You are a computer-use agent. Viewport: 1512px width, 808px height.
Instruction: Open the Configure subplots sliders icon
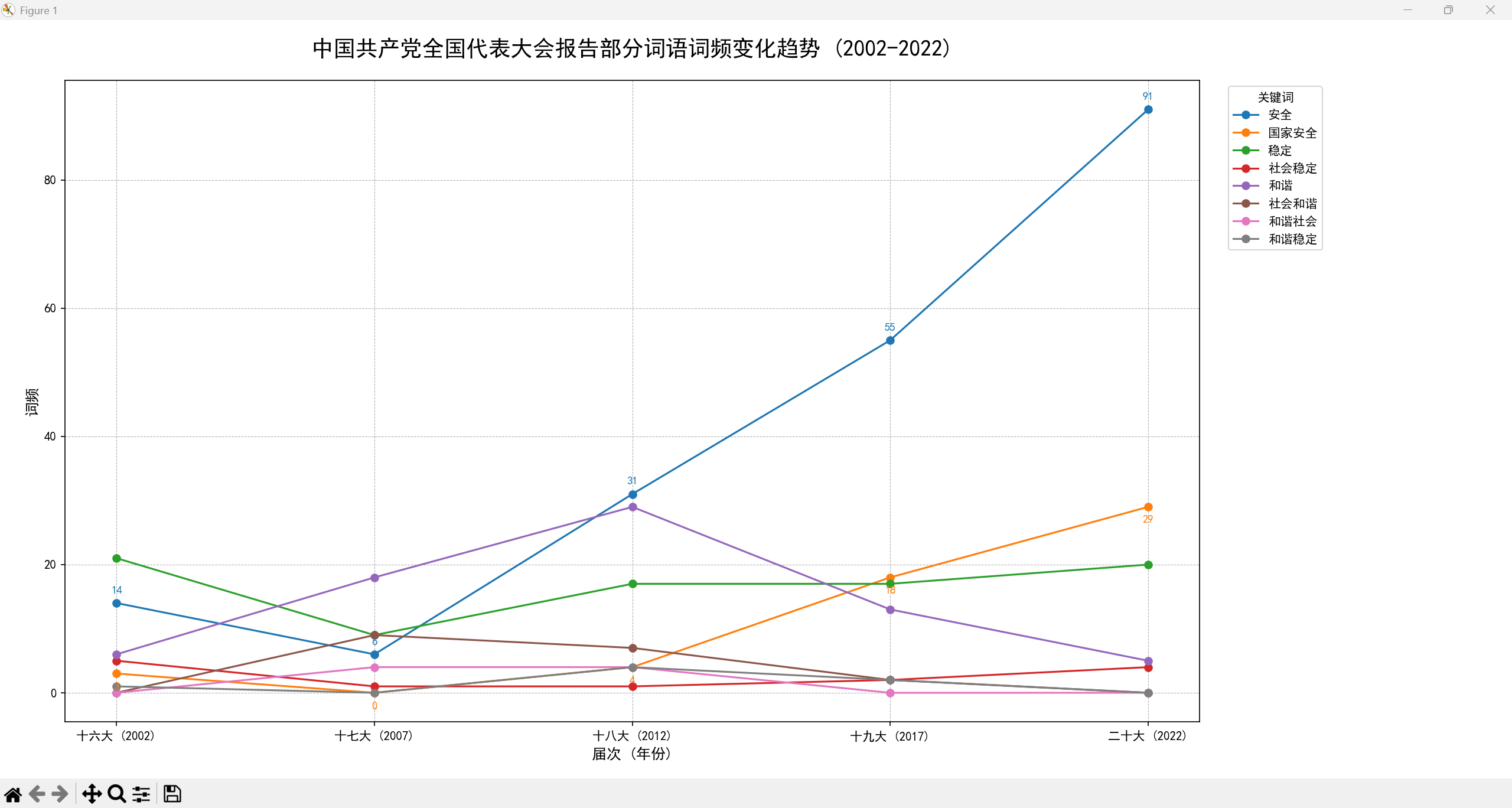point(141,794)
